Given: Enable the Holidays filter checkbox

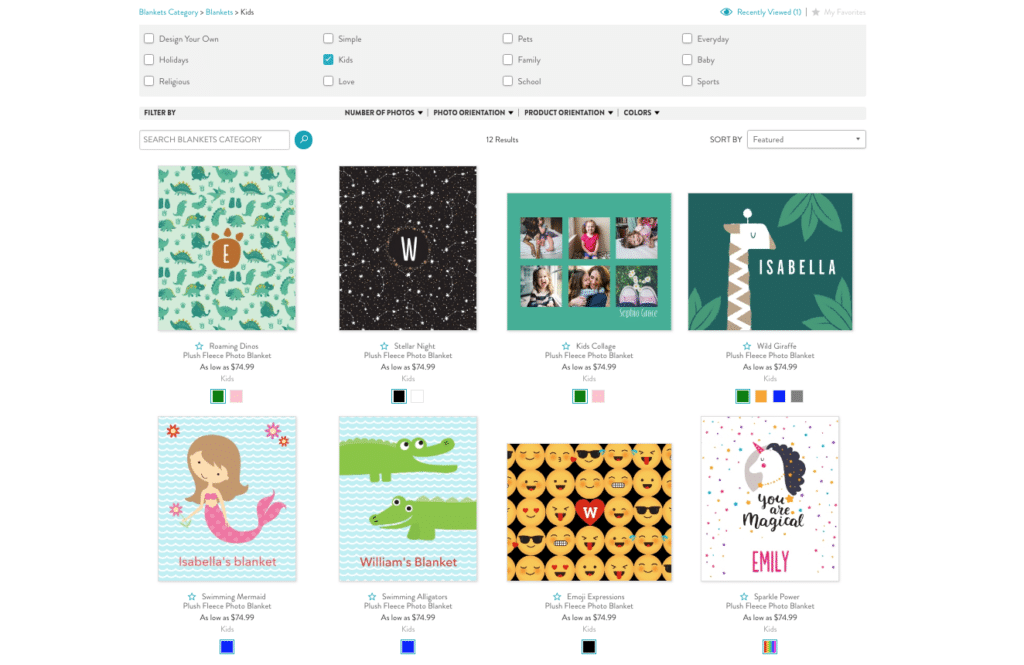Looking at the screenshot, I should tap(149, 60).
